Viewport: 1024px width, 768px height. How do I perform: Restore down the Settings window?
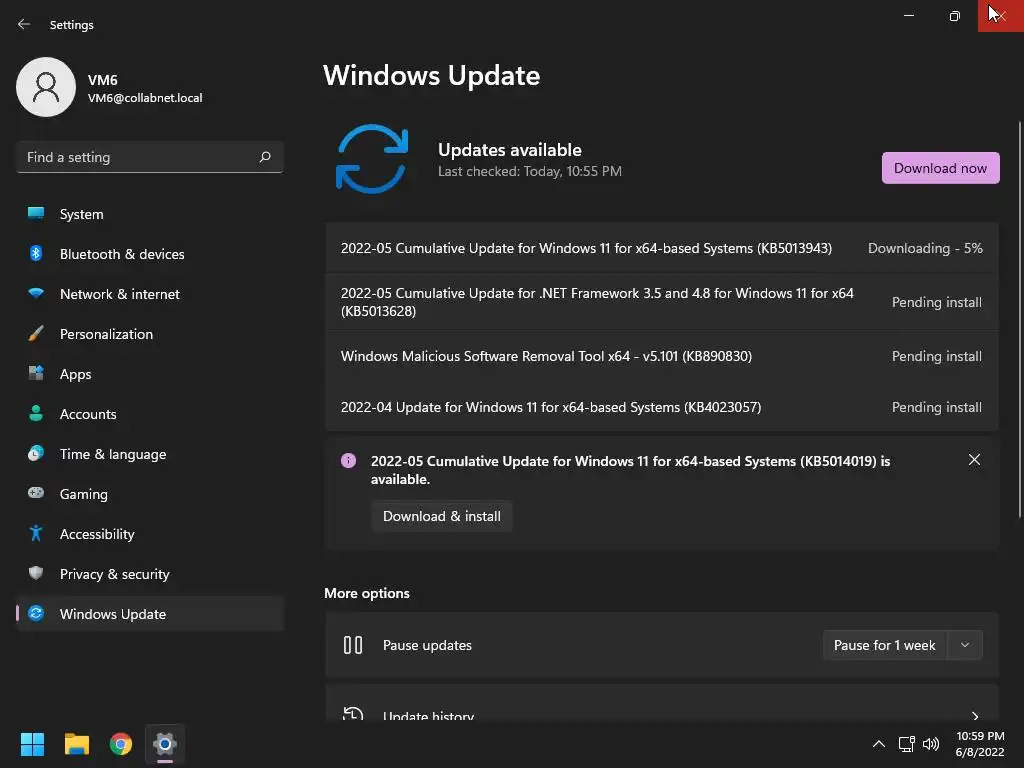(954, 16)
